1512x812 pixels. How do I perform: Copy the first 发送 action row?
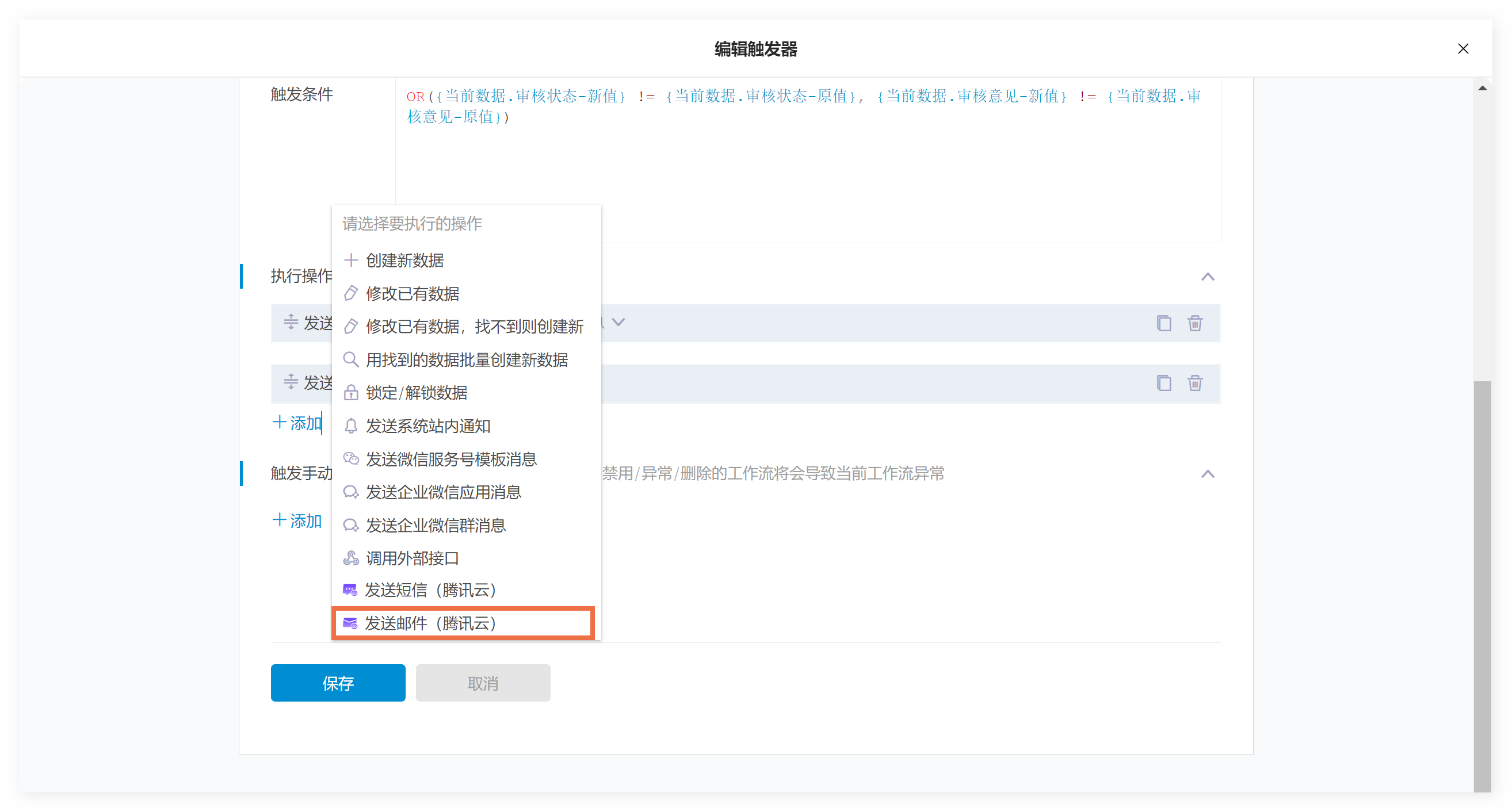point(1163,323)
